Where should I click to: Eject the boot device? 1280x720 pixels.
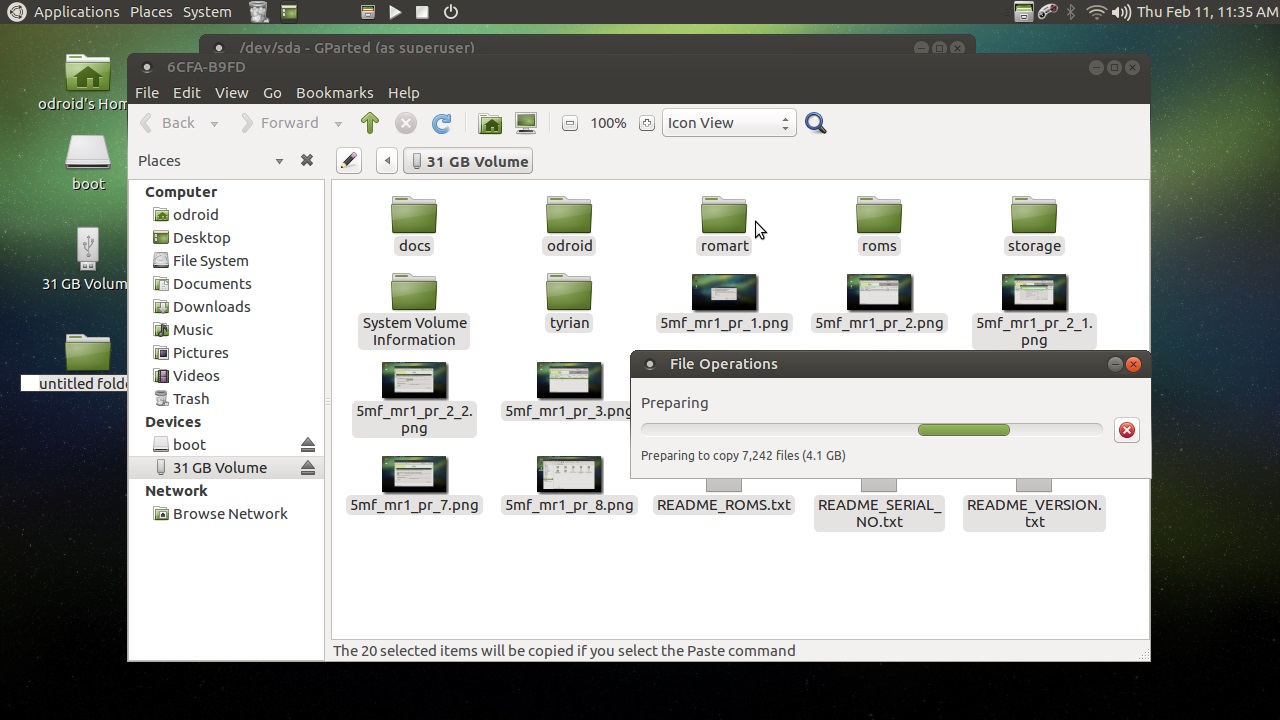pos(308,445)
